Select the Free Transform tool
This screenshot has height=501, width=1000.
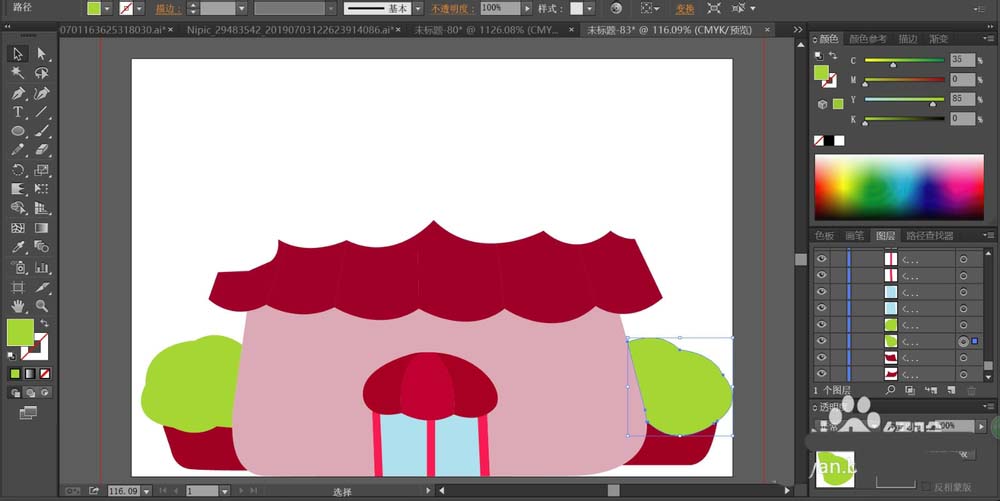41,189
